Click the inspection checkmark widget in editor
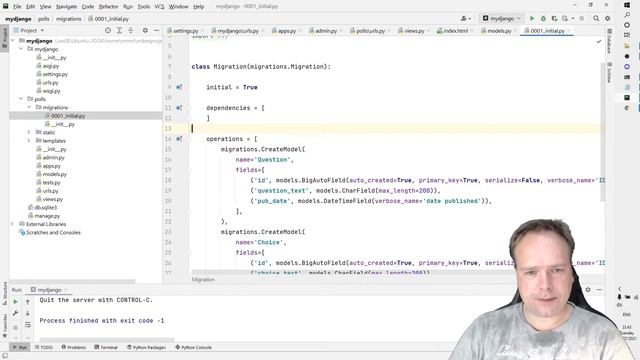The image size is (640, 360). (x=598, y=41)
